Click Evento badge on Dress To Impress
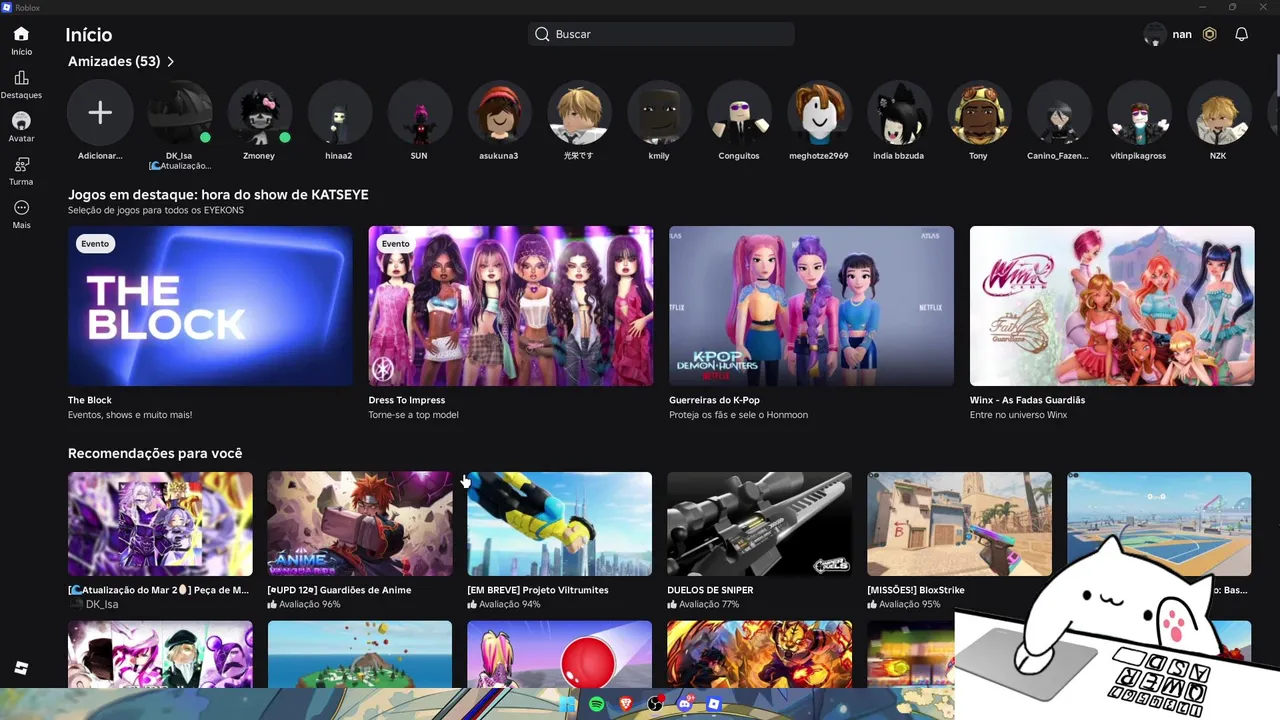 tap(396, 244)
